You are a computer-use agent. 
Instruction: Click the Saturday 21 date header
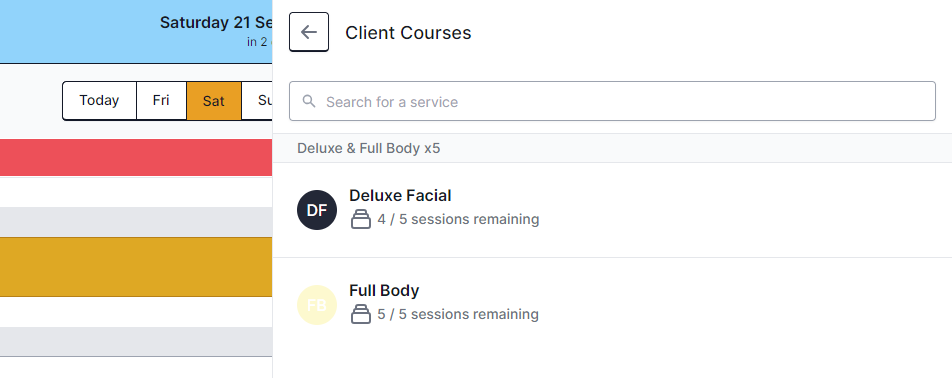point(216,22)
